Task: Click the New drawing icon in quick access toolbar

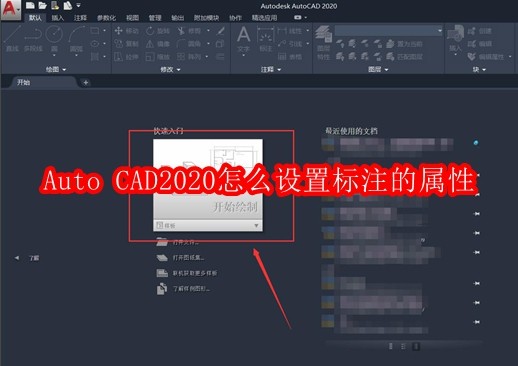Action: [30, 5]
